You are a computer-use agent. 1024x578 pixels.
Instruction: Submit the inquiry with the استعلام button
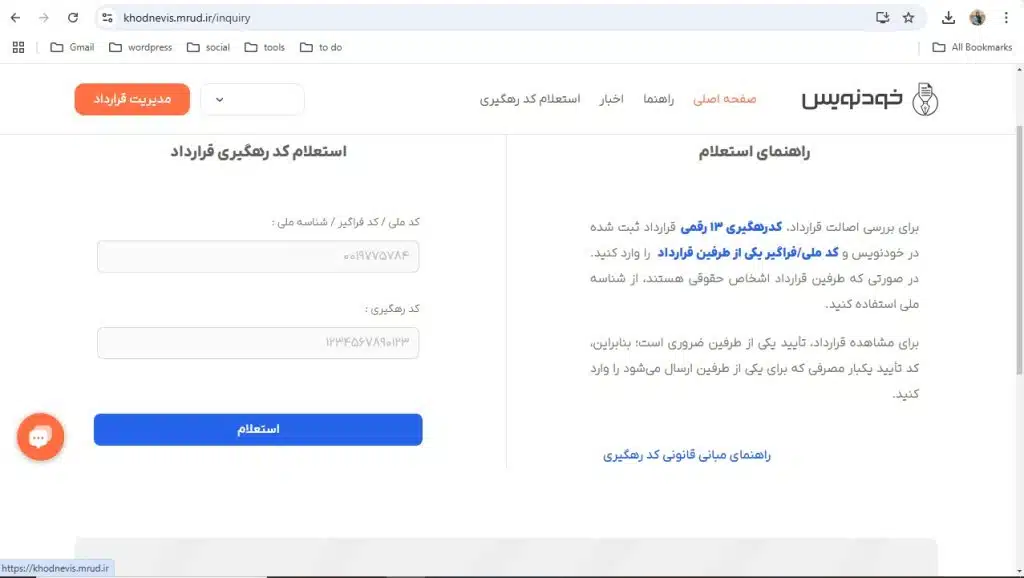pos(258,429)
